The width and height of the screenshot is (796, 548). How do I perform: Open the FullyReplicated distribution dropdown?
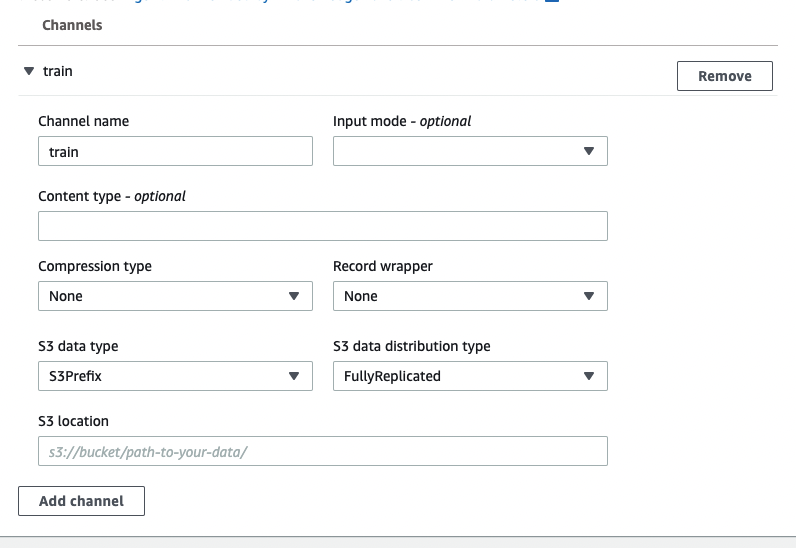pos(460,376)
